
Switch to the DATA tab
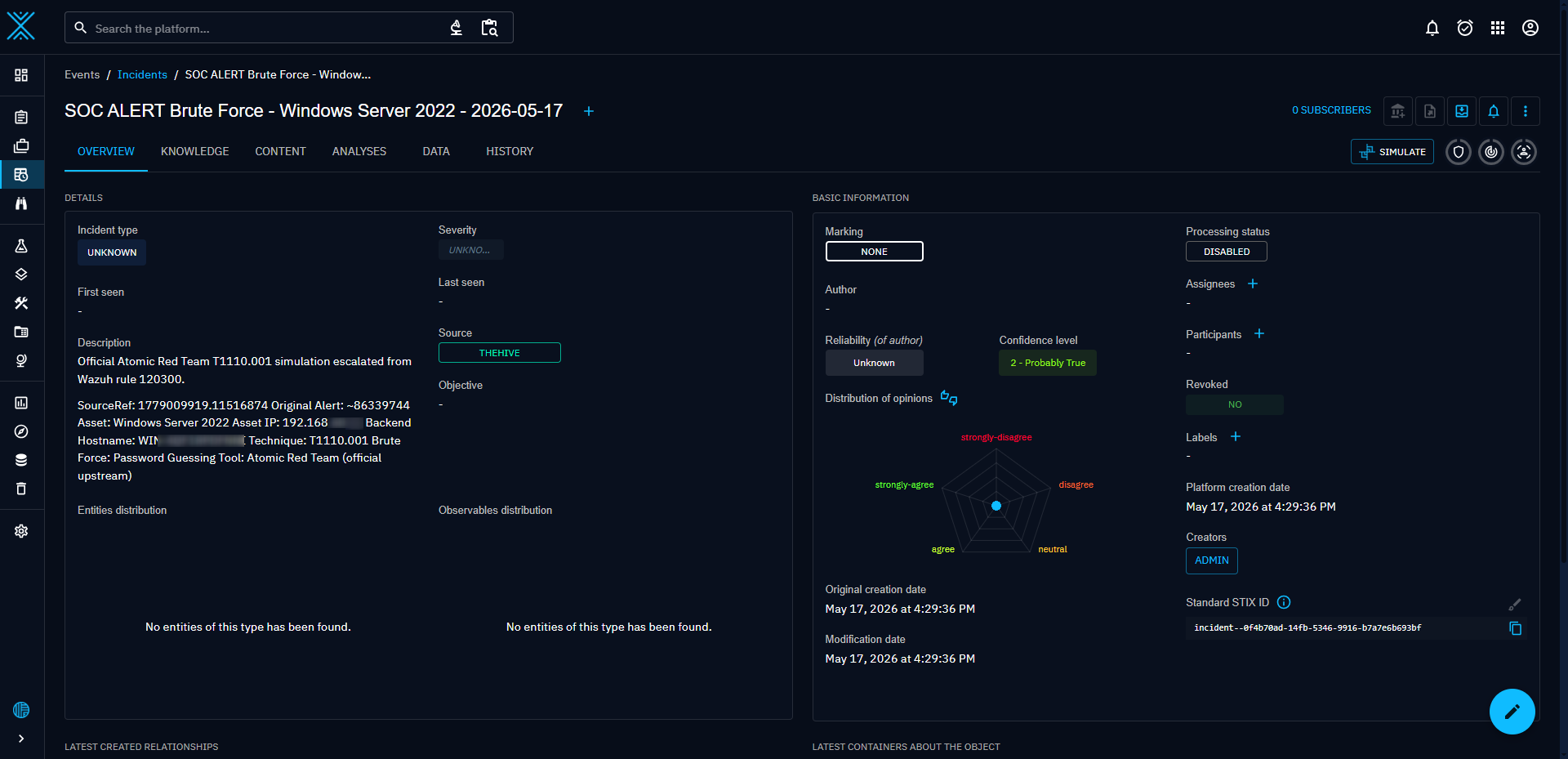tap(436, 151)
